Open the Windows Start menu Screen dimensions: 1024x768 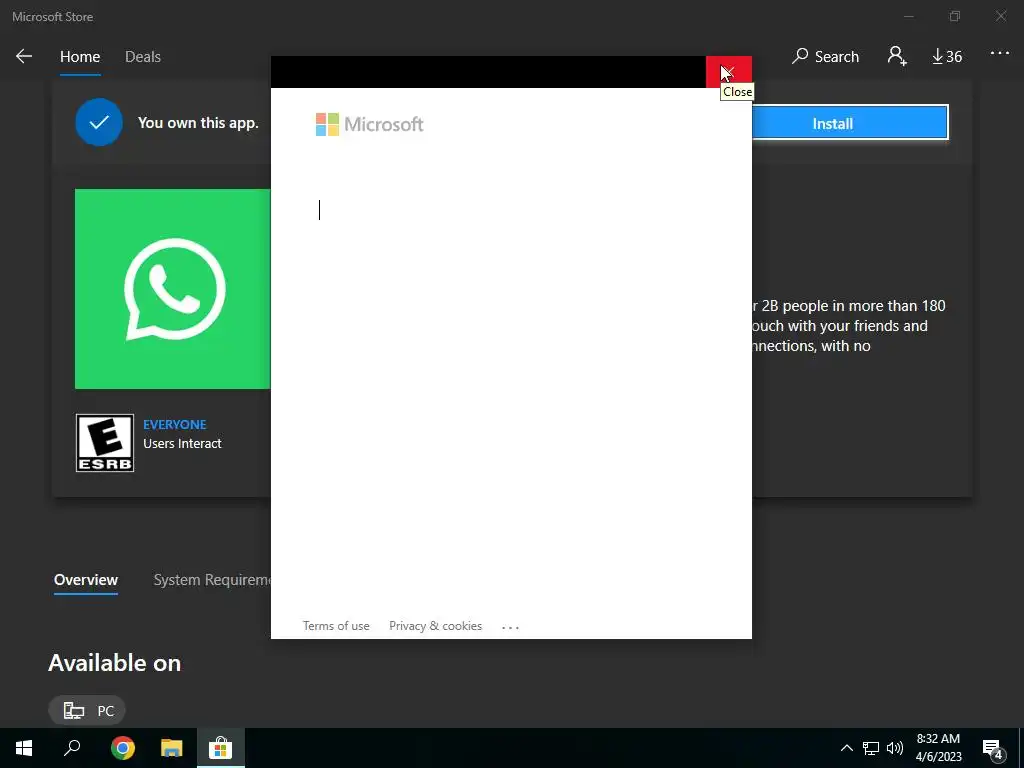[24, 748]
